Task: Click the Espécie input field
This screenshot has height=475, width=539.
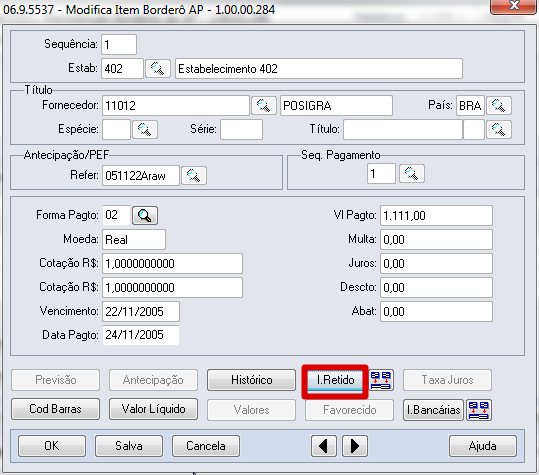Action: tap(117, 129)
